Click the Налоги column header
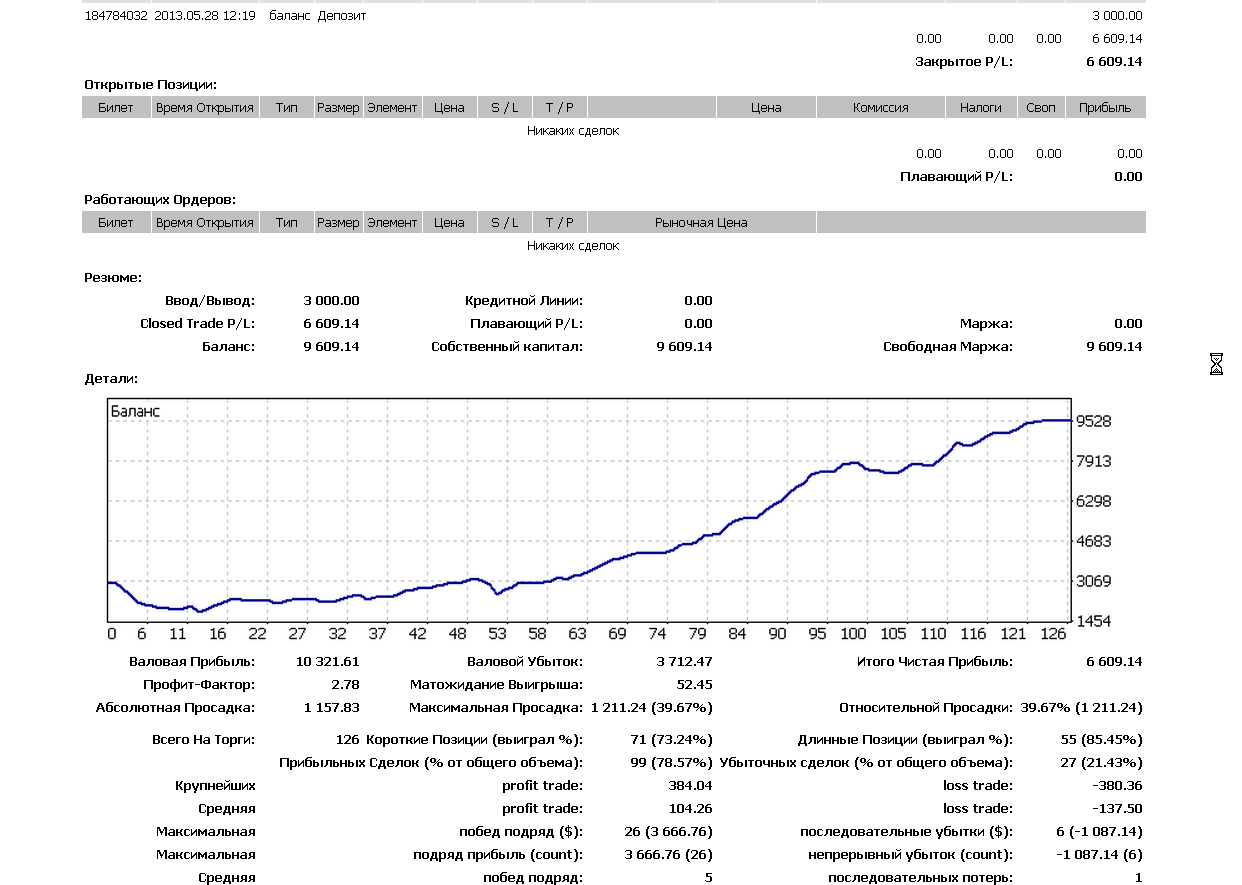 pyautogui.click(x=981, y=107)
